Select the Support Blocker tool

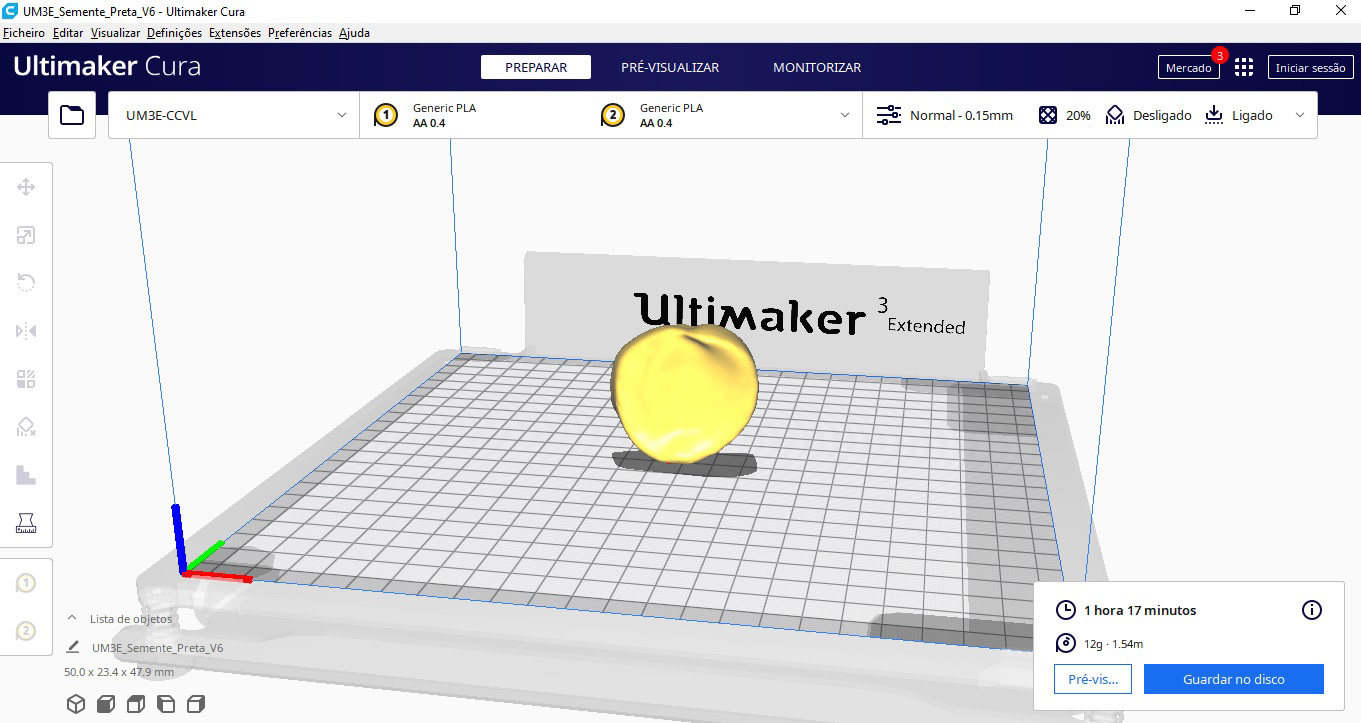coord(26,427)
